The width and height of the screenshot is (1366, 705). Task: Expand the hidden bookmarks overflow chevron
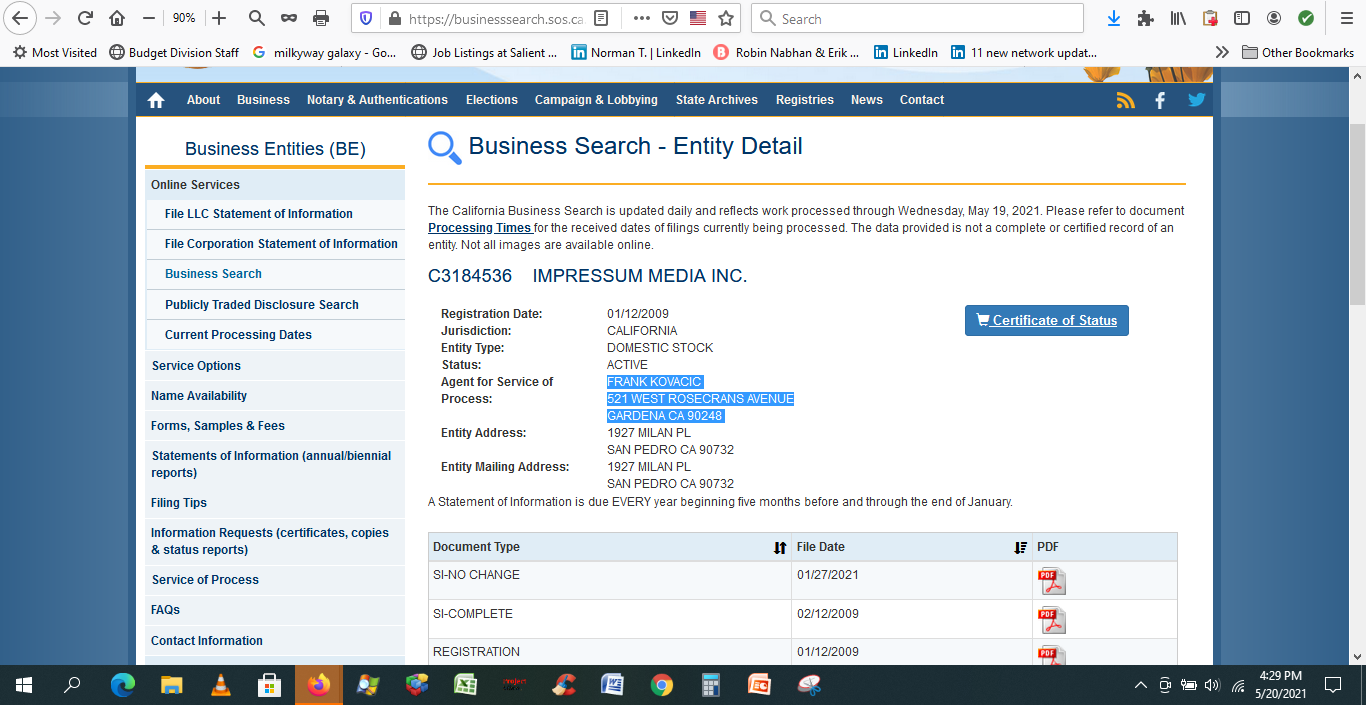(x=1222, y=52)
